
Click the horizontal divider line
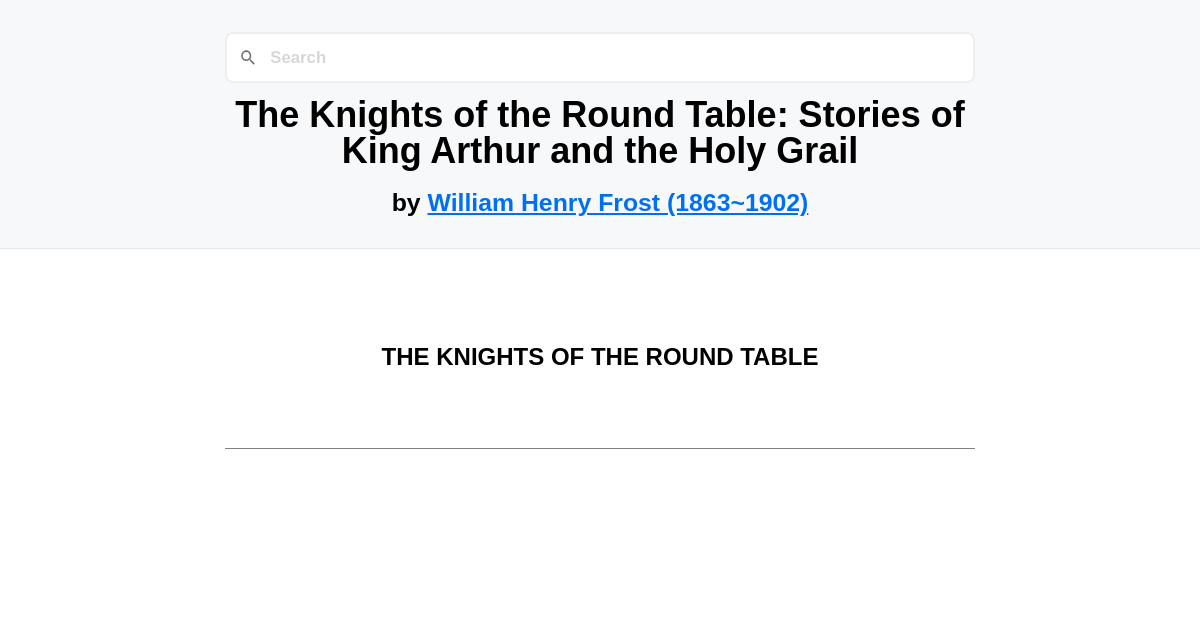click(x=599, y=449)
